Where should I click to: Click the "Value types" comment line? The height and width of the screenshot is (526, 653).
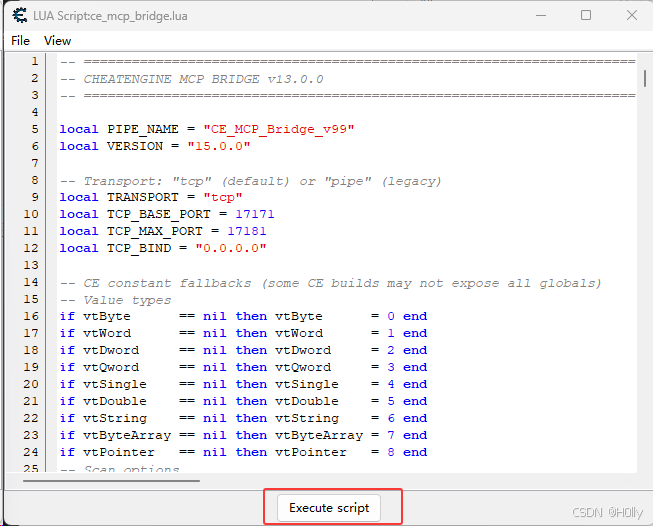115,300
